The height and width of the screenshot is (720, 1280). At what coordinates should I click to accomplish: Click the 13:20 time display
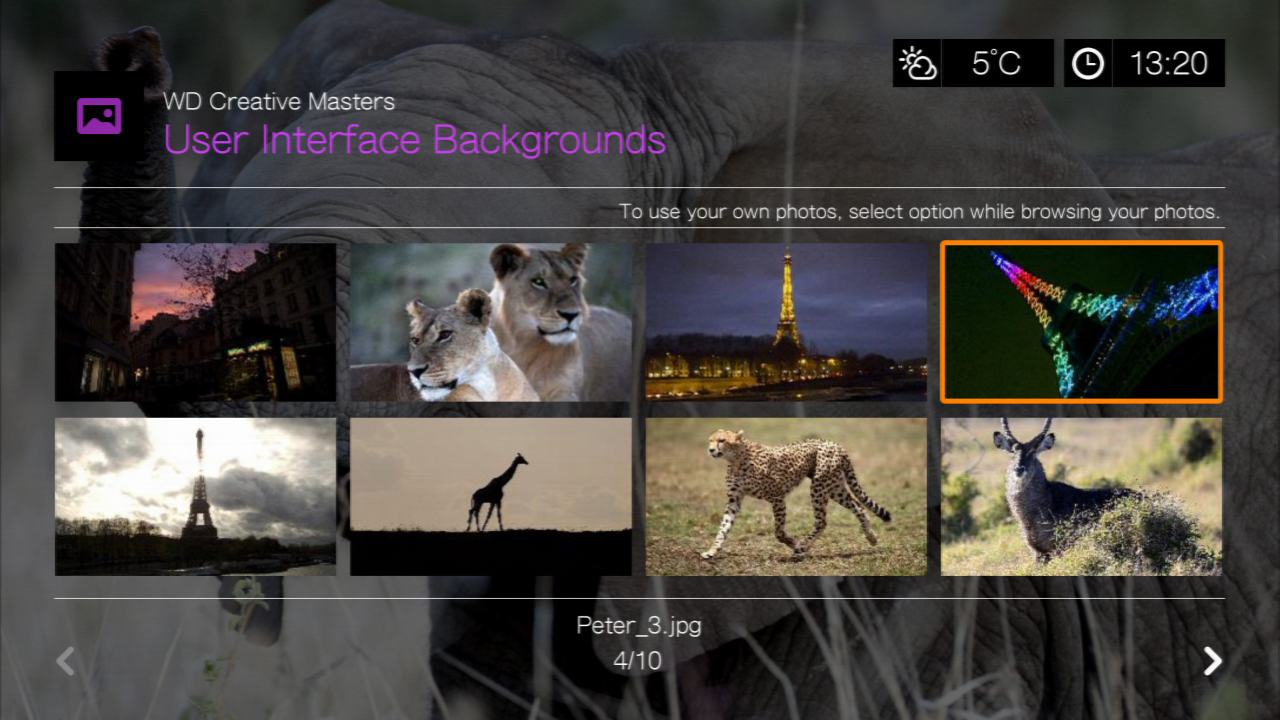[x=1168, y=64]
